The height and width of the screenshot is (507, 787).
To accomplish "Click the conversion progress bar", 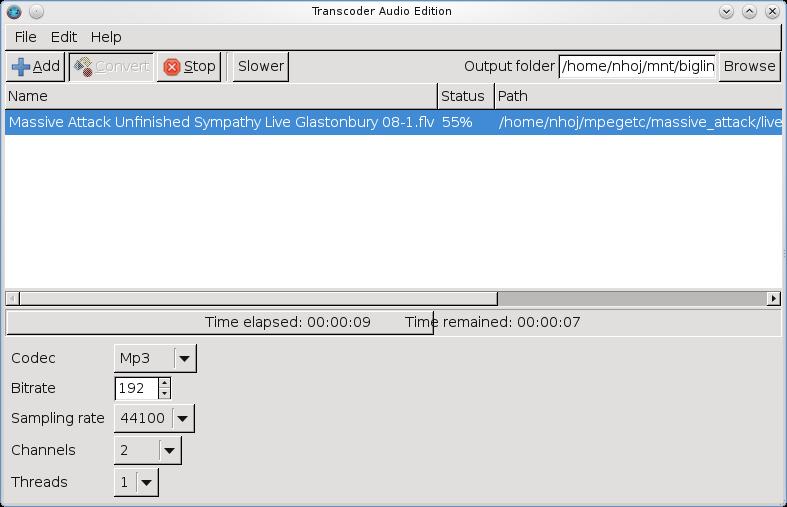I will pos(394,322).
